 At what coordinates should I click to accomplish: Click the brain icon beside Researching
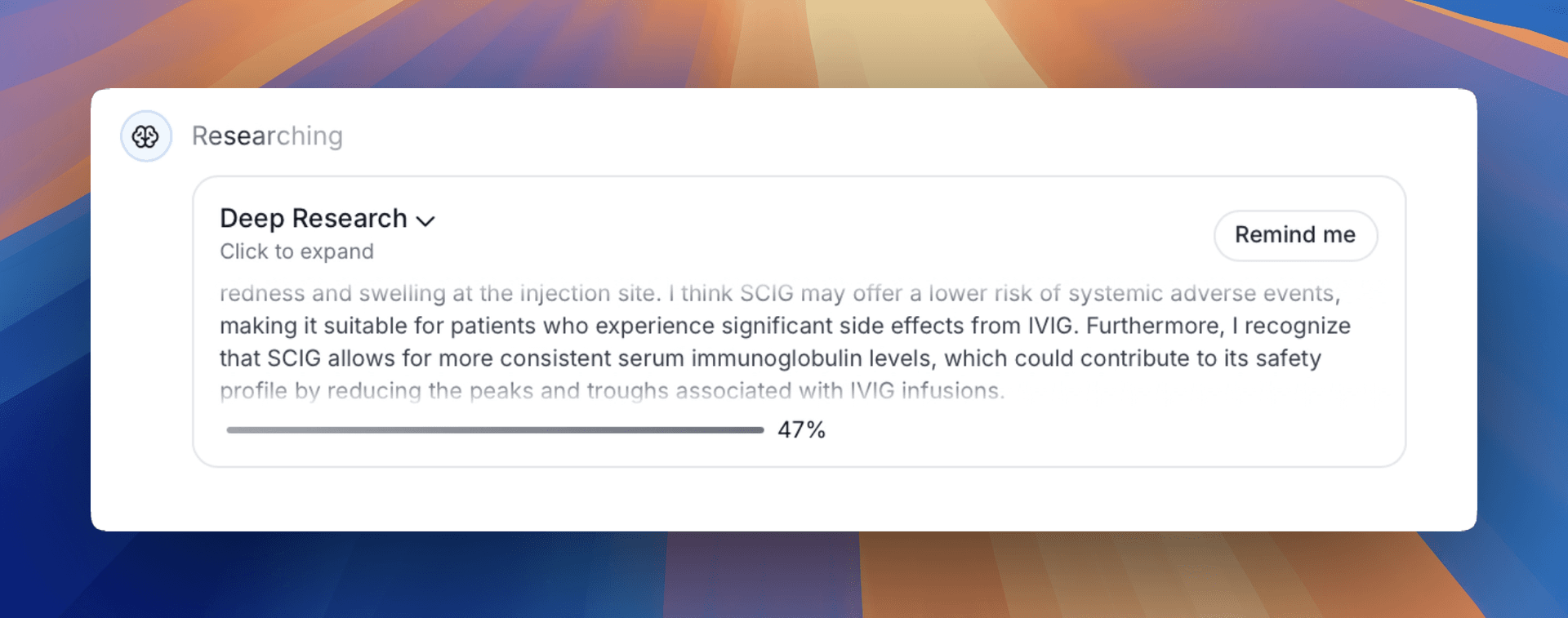146,136
